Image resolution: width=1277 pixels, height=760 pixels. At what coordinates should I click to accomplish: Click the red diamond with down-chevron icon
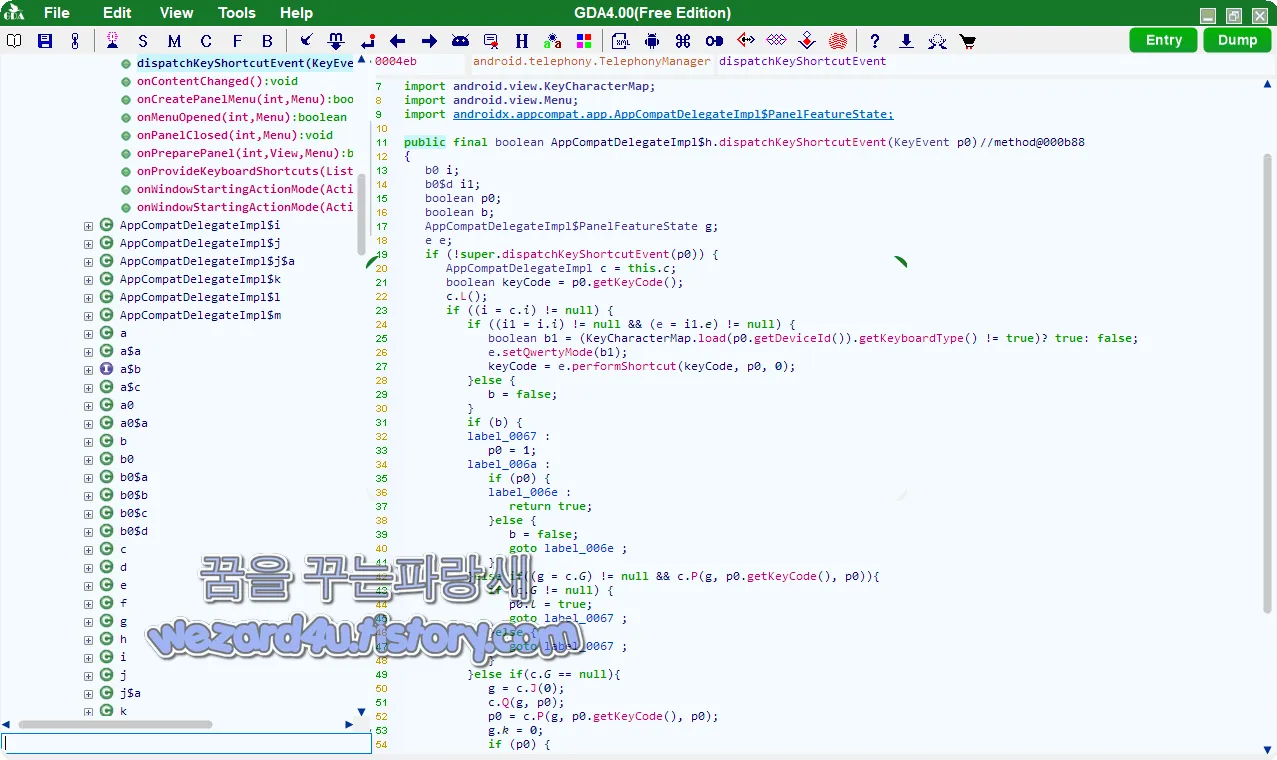(x=807, y=41)
